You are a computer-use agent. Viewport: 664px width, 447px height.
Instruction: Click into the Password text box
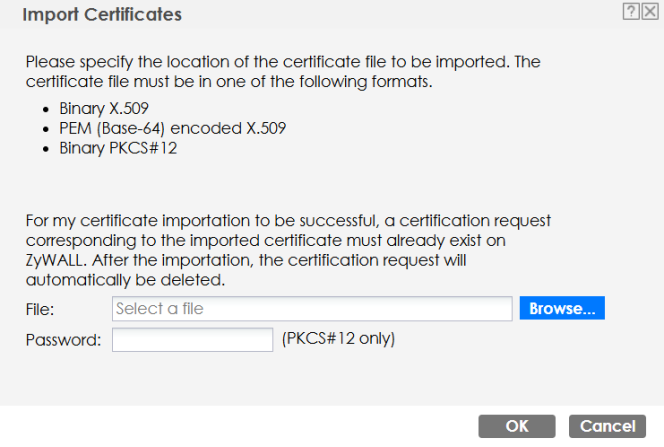point(192,340)
